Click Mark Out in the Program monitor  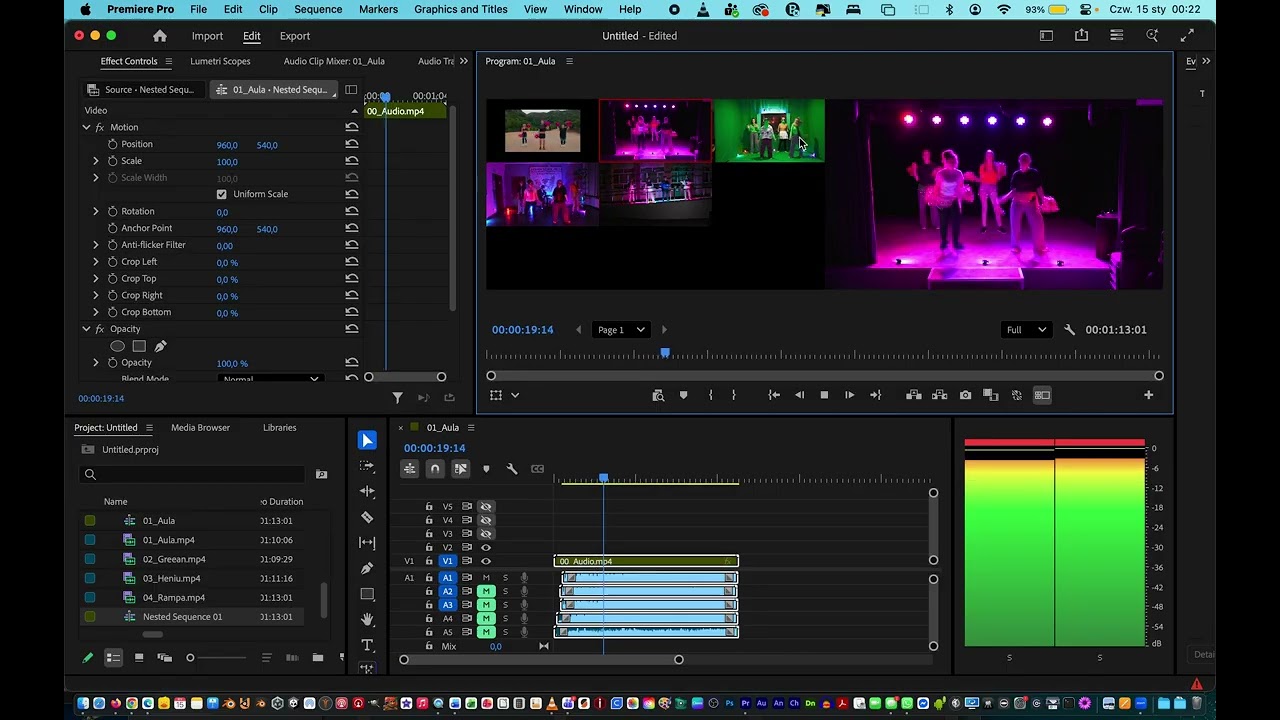point(734,395)
